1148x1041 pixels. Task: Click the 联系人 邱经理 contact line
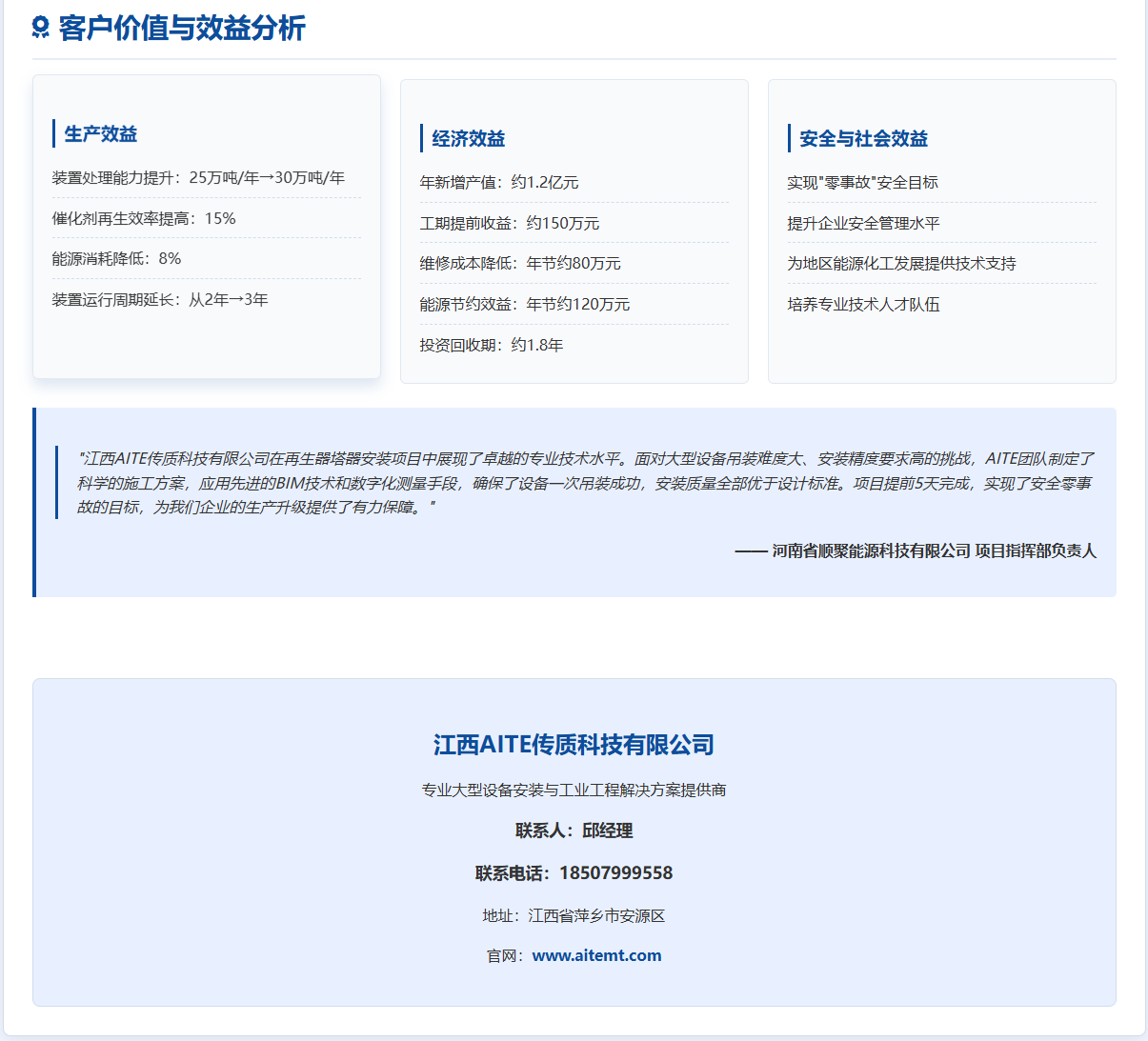tap(574, 831)
